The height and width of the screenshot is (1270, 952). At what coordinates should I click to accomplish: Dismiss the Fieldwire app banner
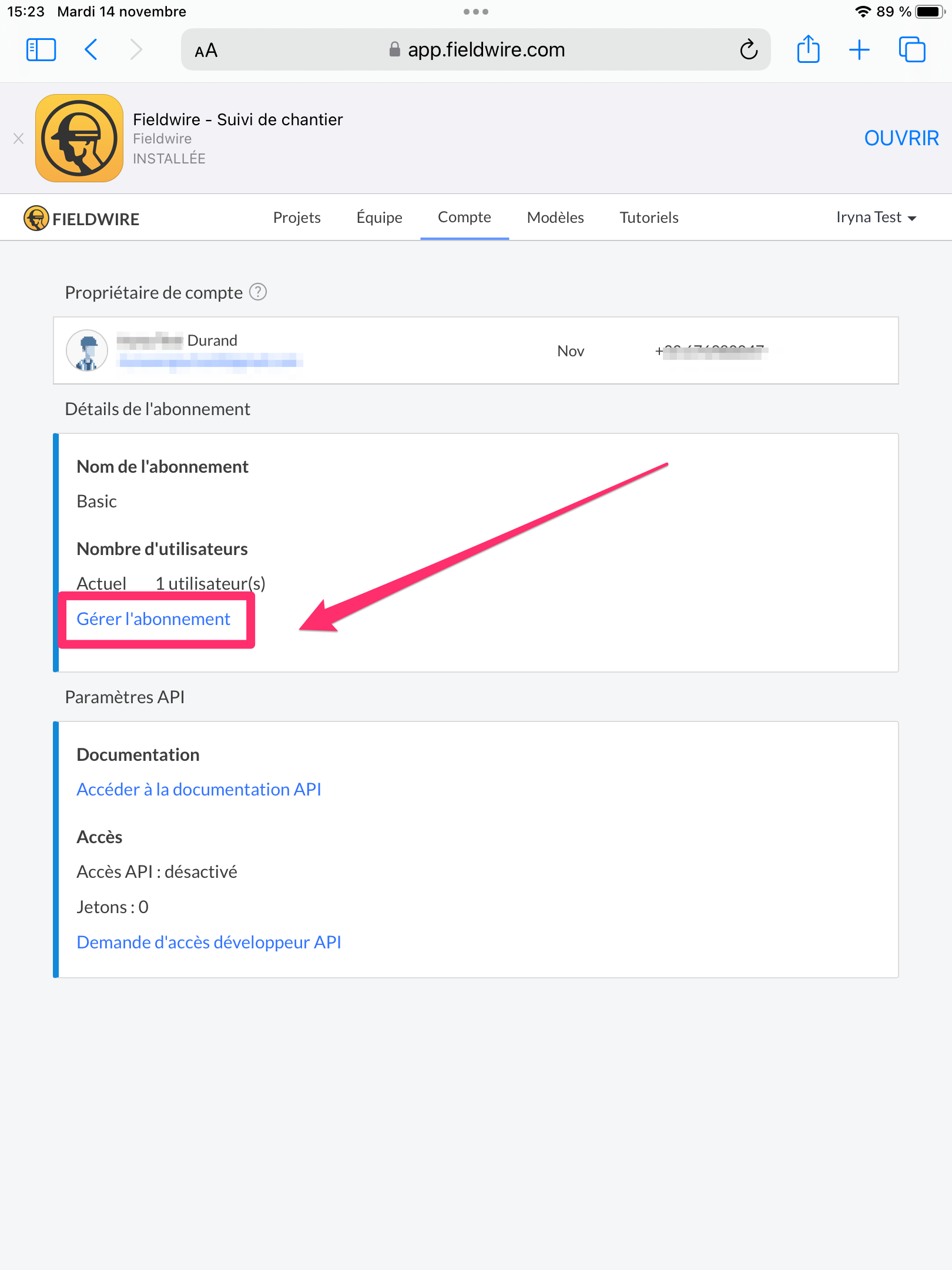[x=19, y=139]
